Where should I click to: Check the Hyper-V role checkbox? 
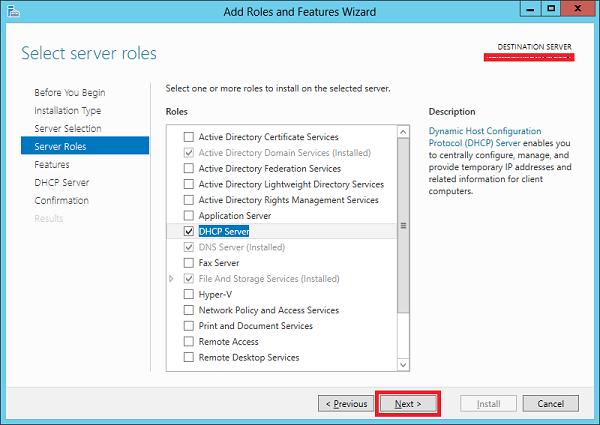[190, 294]
